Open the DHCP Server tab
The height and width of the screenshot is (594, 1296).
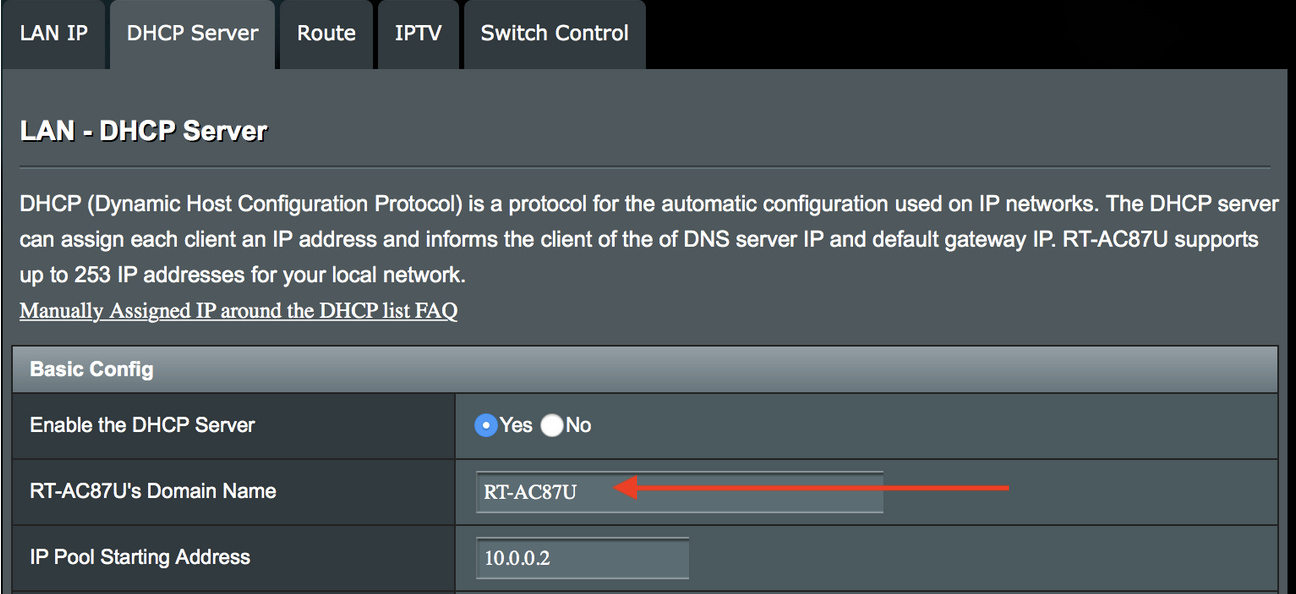click(x=192, y=33)
